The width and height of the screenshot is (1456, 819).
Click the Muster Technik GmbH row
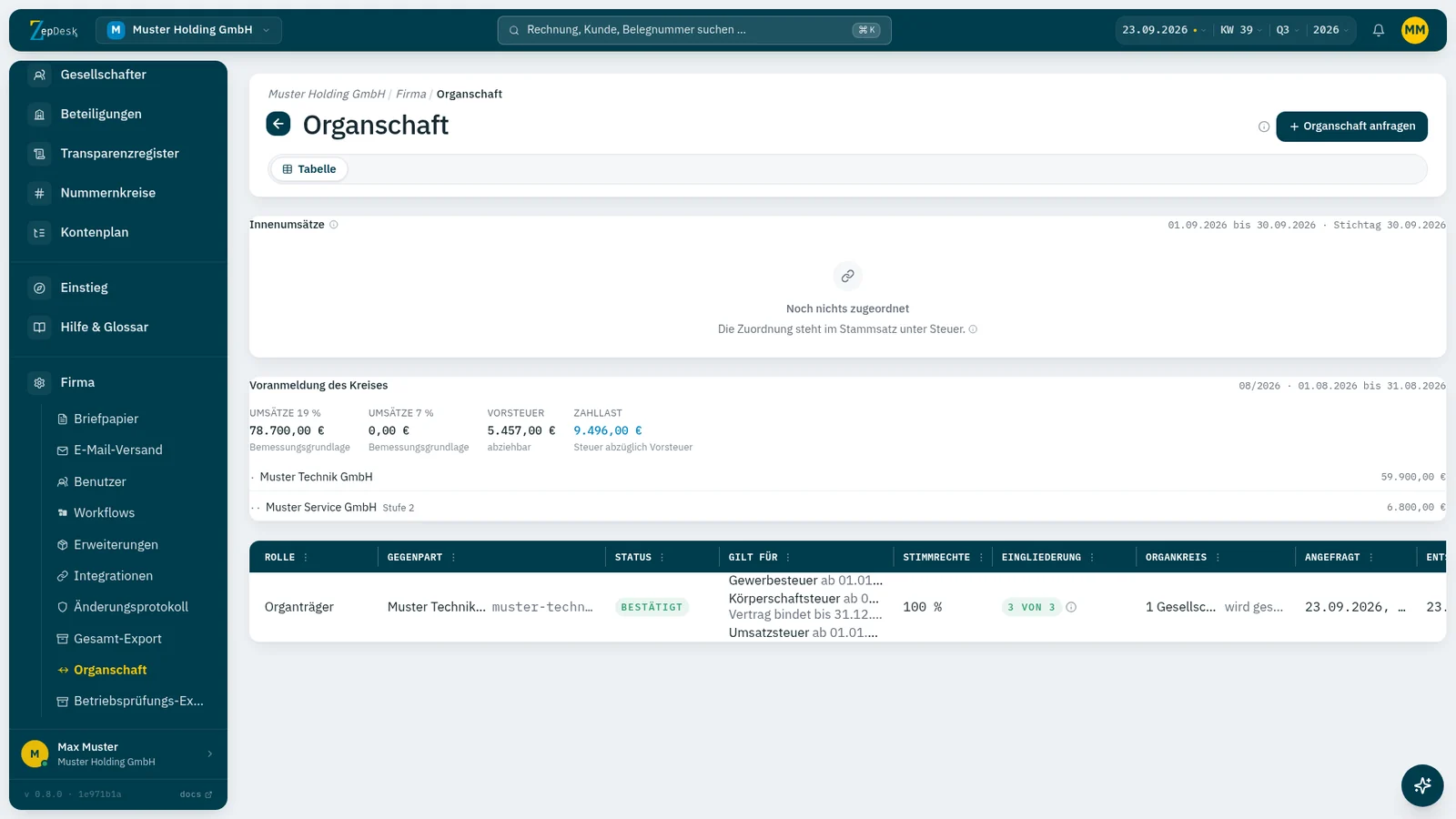(847, 477)
